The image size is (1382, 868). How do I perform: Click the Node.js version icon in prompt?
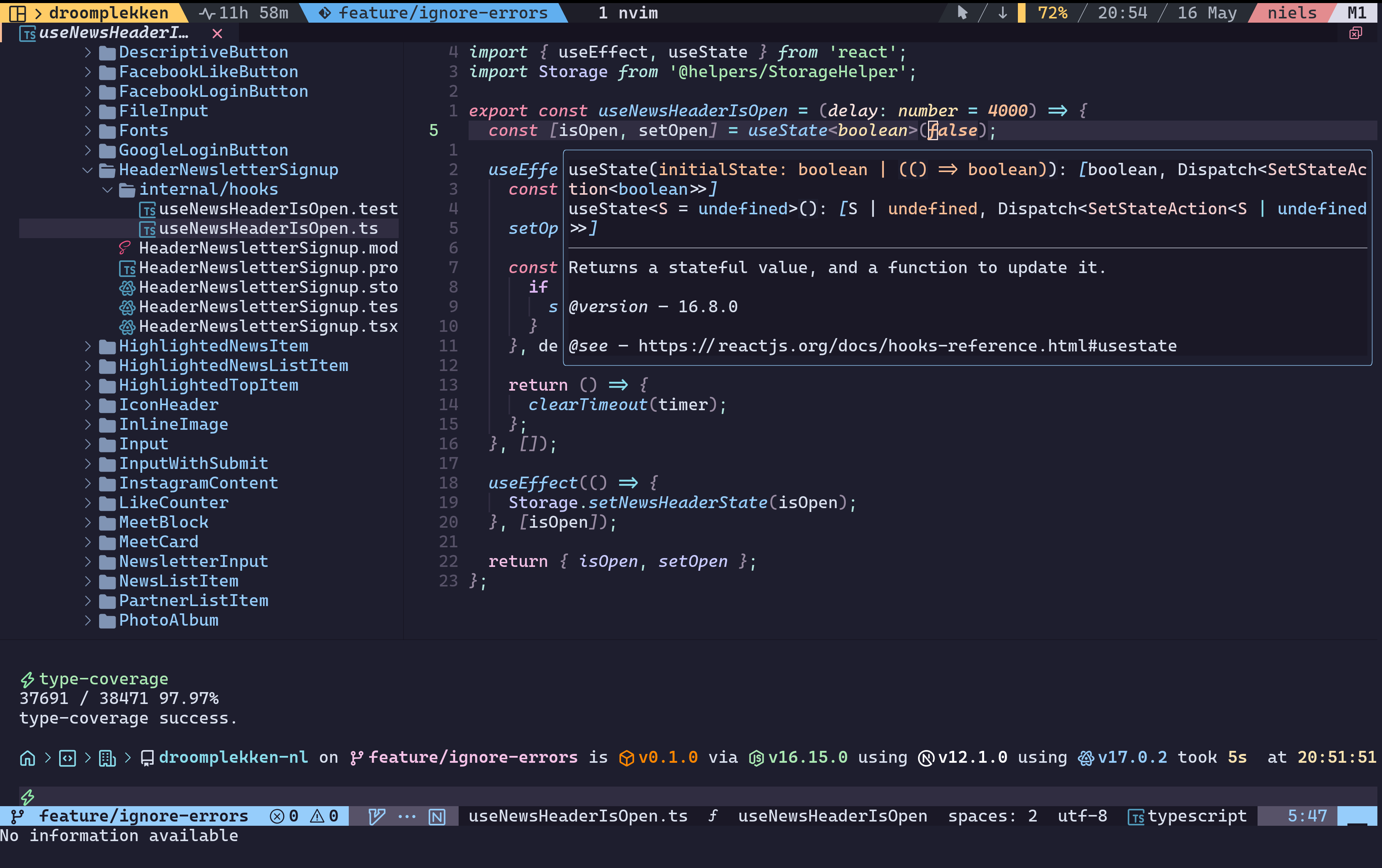(756, 758)
